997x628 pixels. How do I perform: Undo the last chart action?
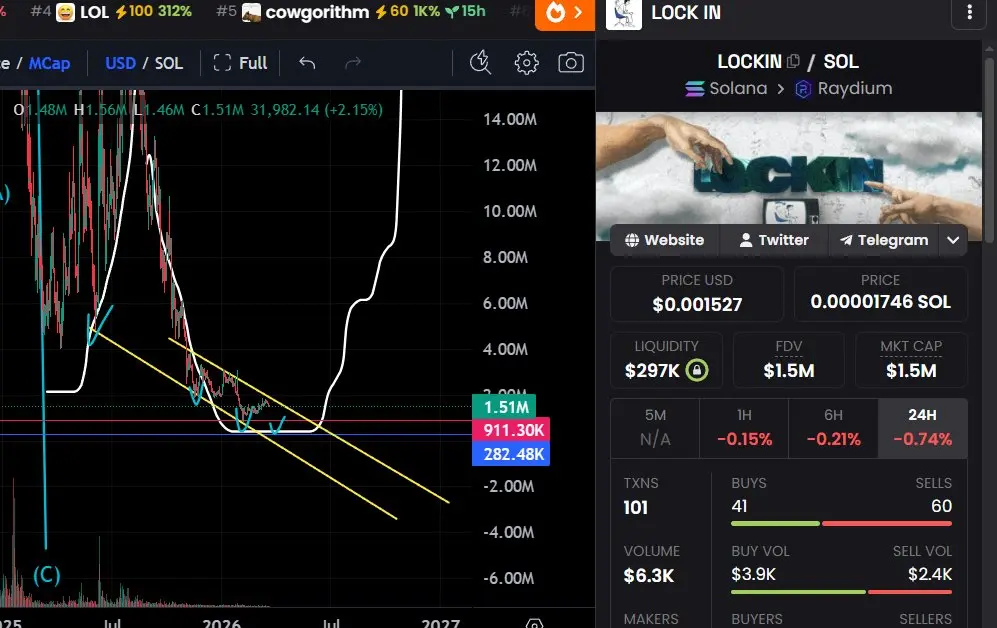(307, 63)
